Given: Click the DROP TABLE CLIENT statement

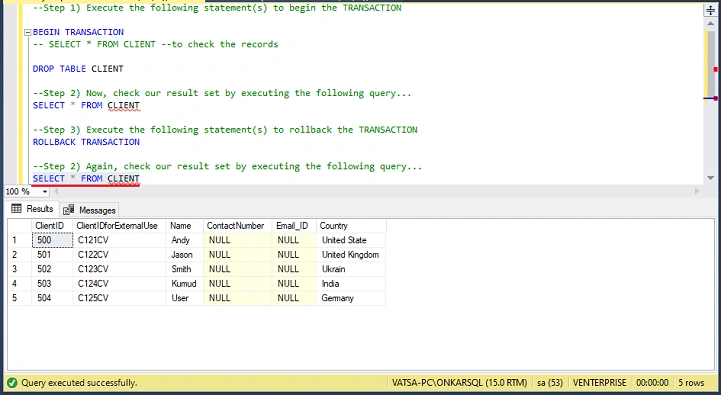Looking at the screenshot, I should pos(78,69).
